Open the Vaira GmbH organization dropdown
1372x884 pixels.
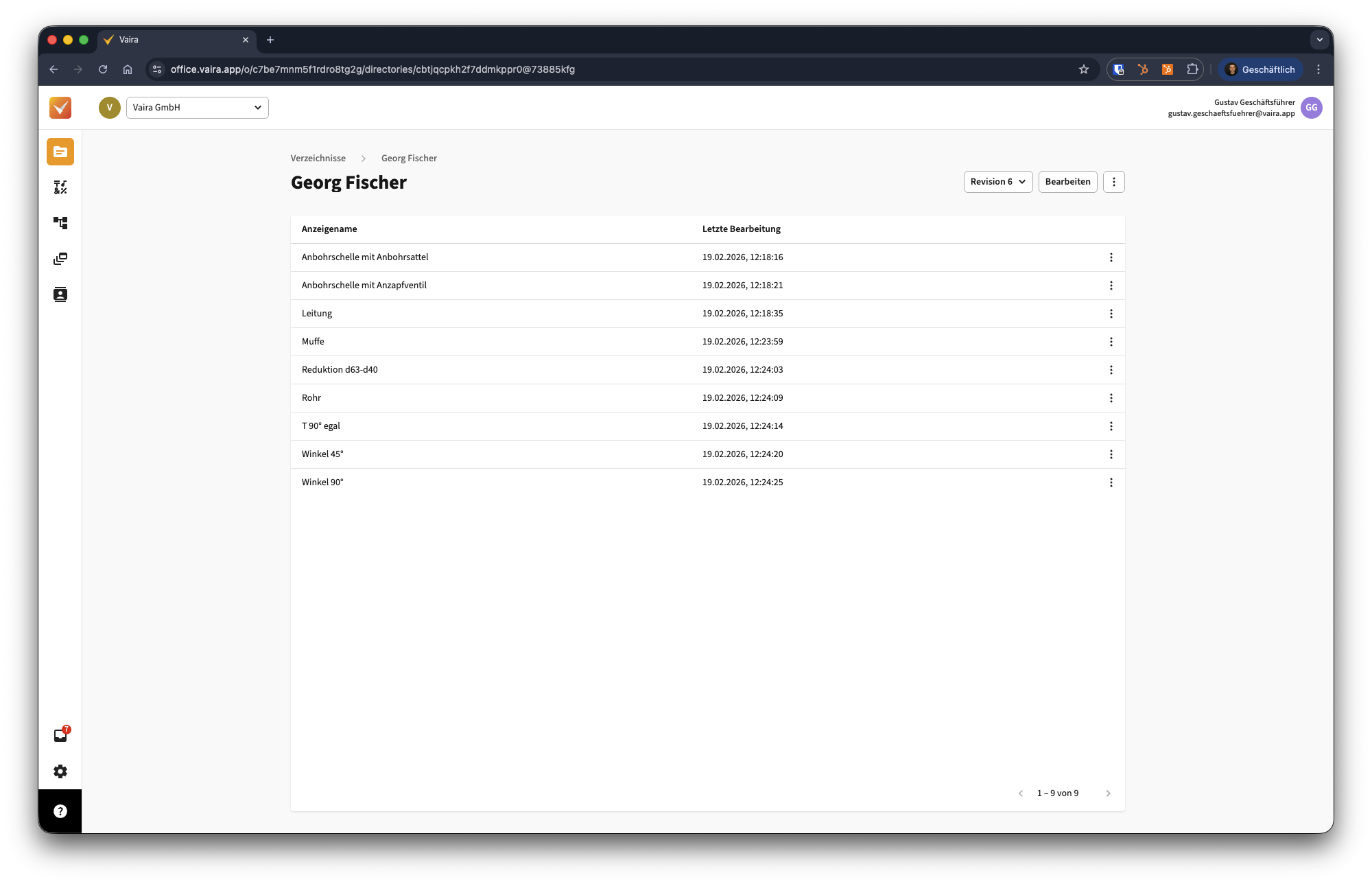click(x=197, y=108)
